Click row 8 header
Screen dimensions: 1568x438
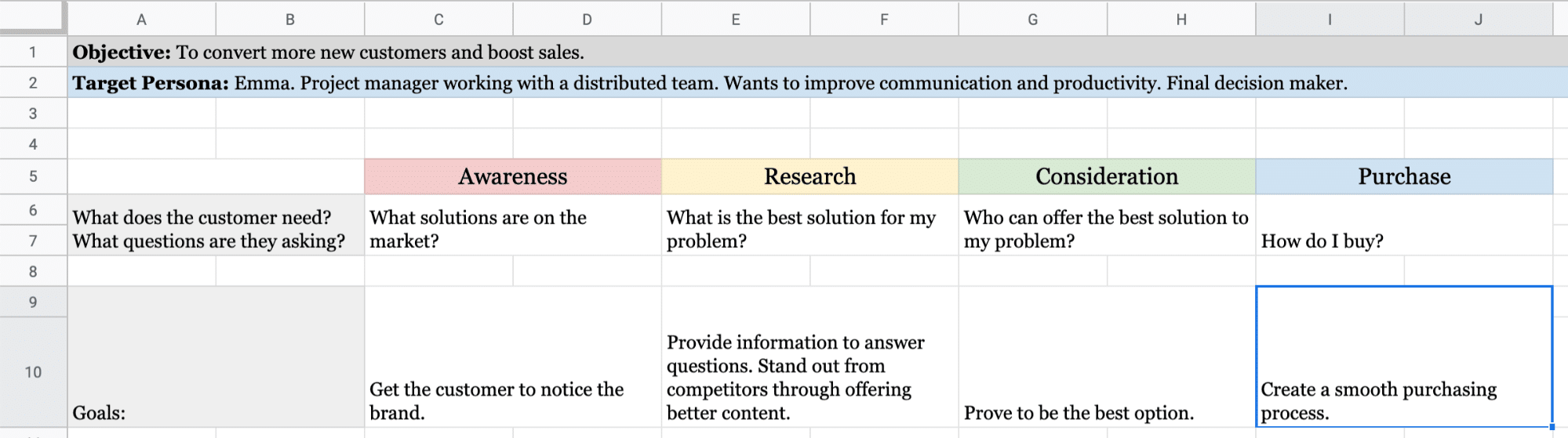pyautogui.click(x=33, y=272)
